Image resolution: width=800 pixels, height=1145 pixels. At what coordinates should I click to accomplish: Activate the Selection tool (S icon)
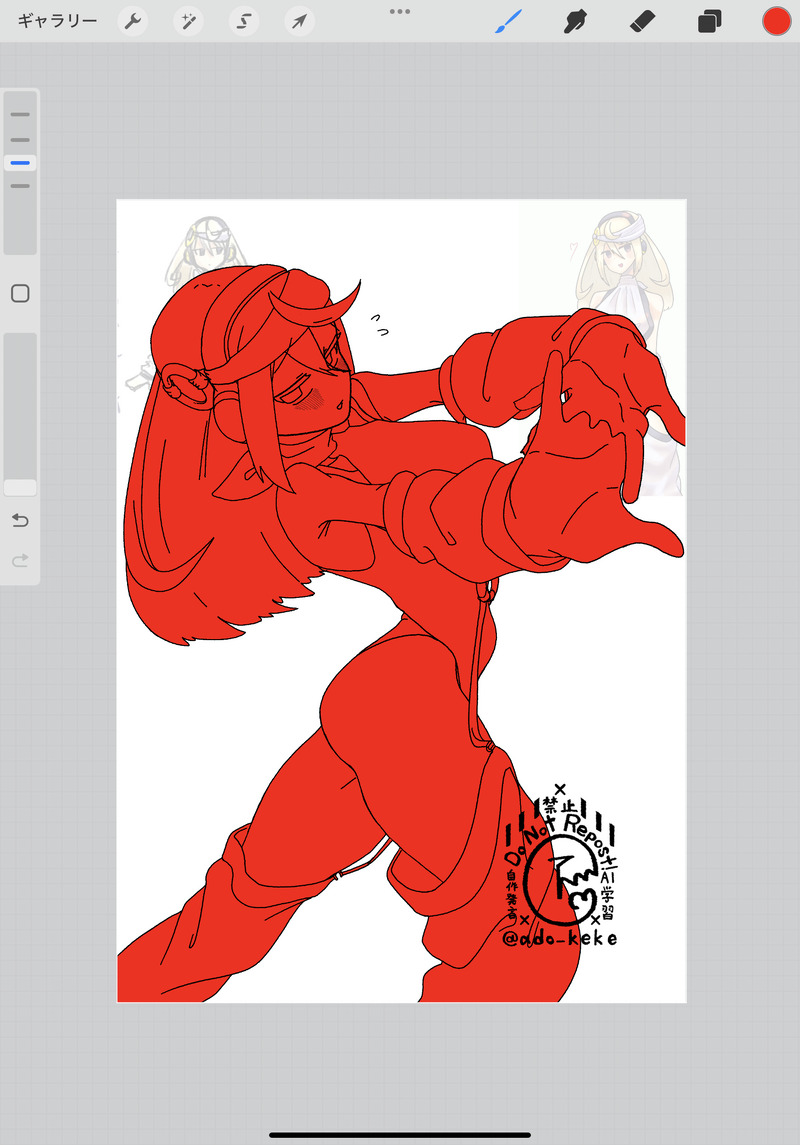pyautogui.click(x=244, y=21)
